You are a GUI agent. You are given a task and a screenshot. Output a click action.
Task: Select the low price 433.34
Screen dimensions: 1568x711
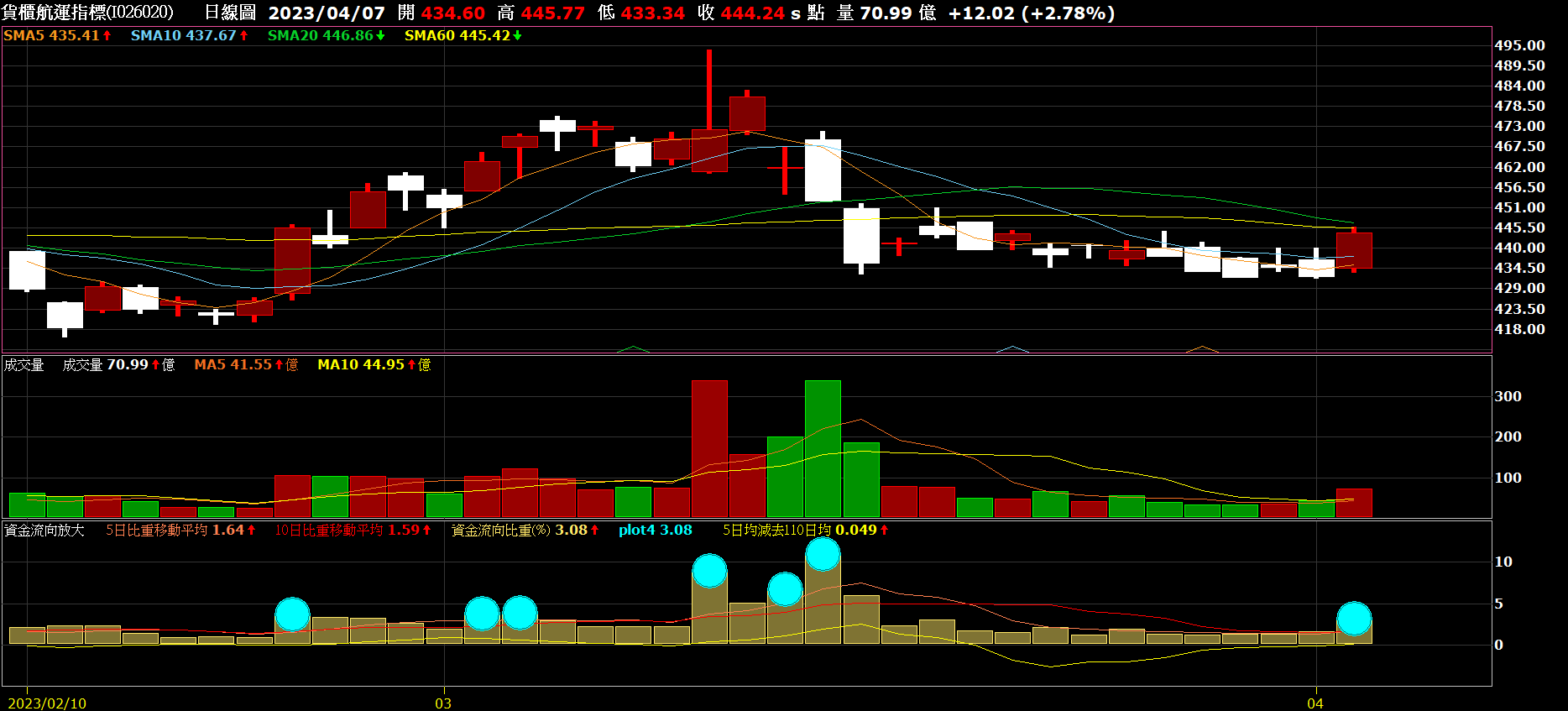652,13
